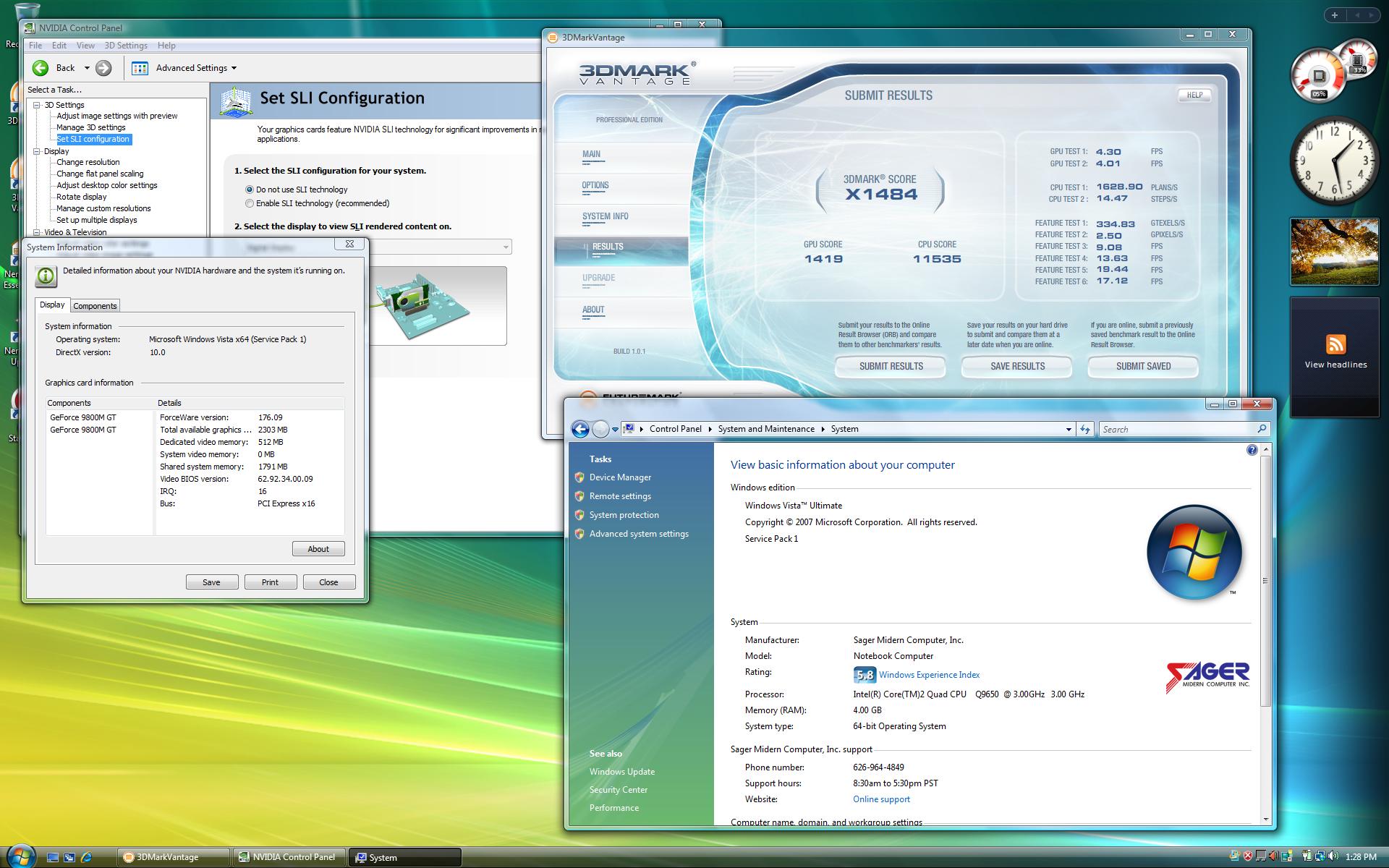Collapse the Display tree node
This screenshot has height=868, width=1389.
37,151
